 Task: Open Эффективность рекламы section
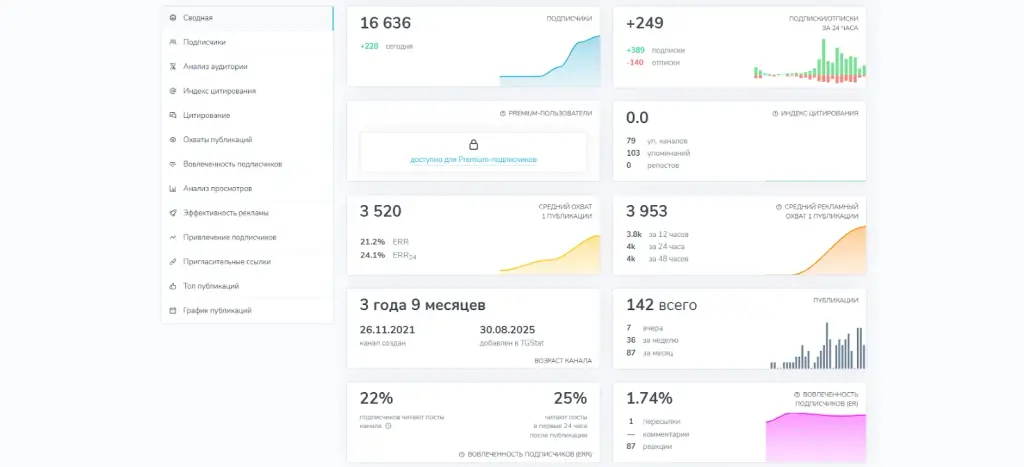point(247,213)
